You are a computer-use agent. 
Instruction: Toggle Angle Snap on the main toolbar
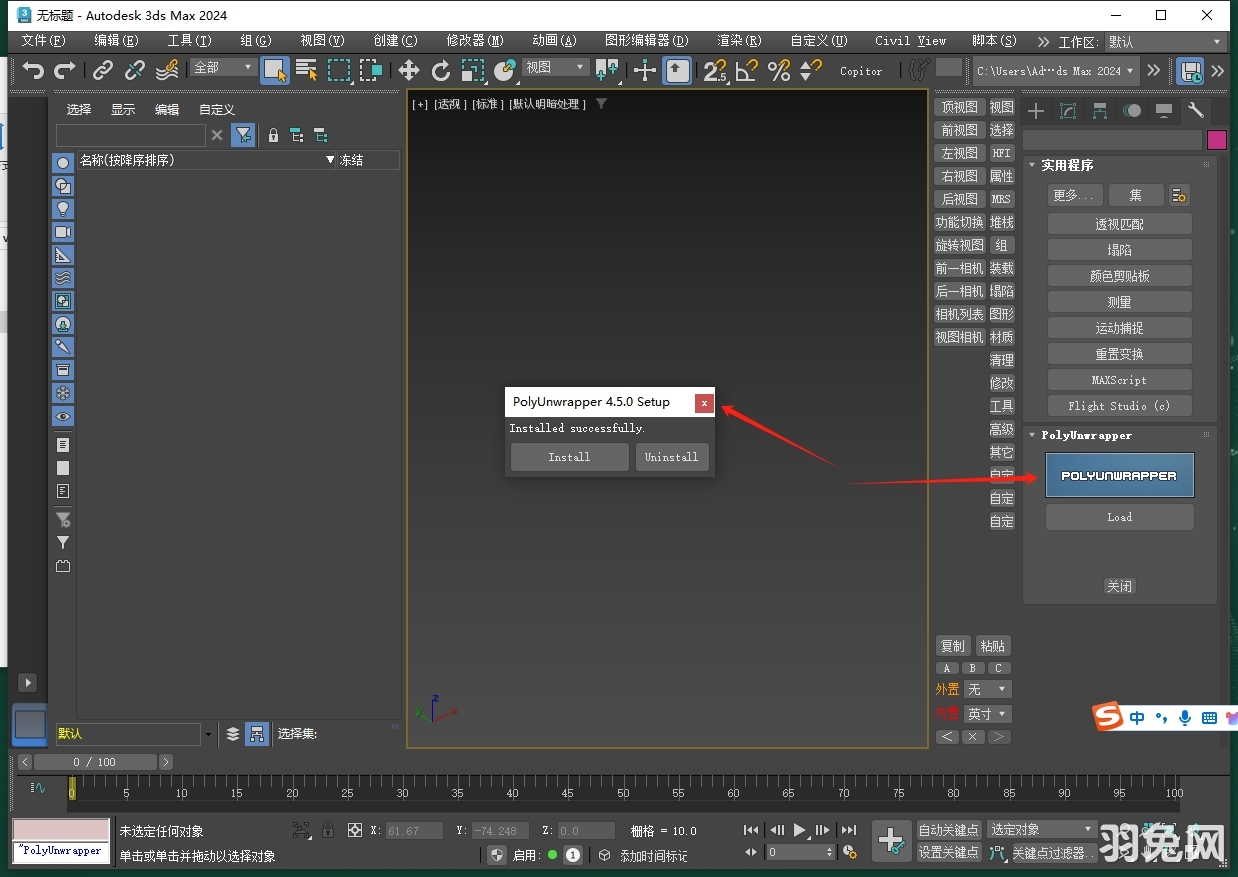[745, 71]
